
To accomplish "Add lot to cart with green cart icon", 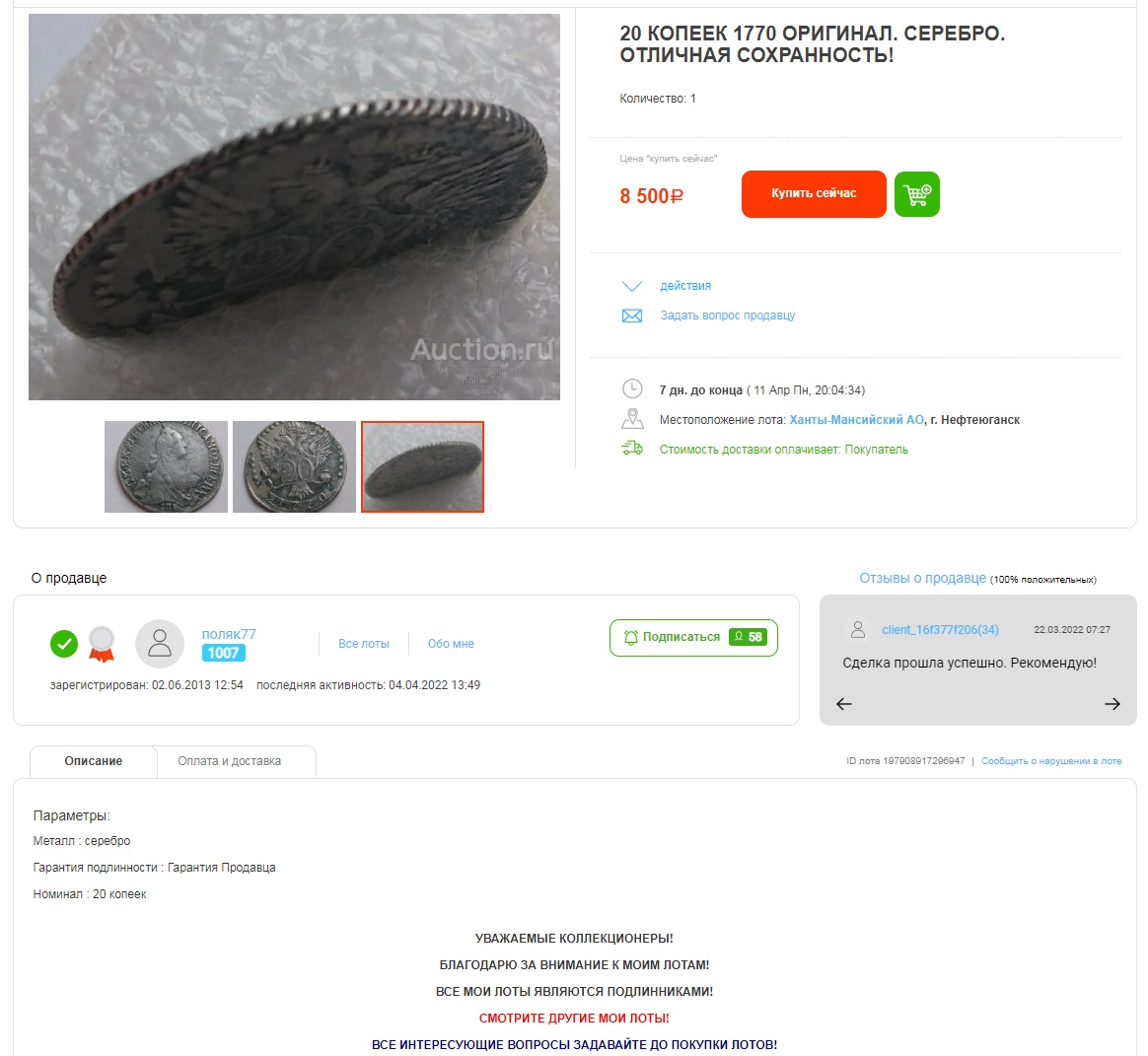I will [x=916, y=194].
